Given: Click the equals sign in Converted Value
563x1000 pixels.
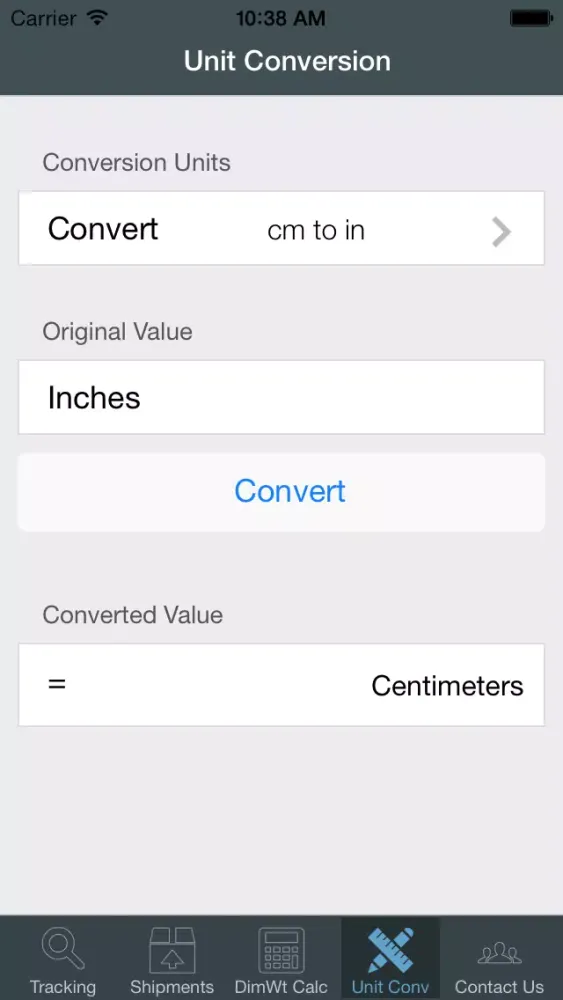Looking at the screenshot, I should [57, 685].
